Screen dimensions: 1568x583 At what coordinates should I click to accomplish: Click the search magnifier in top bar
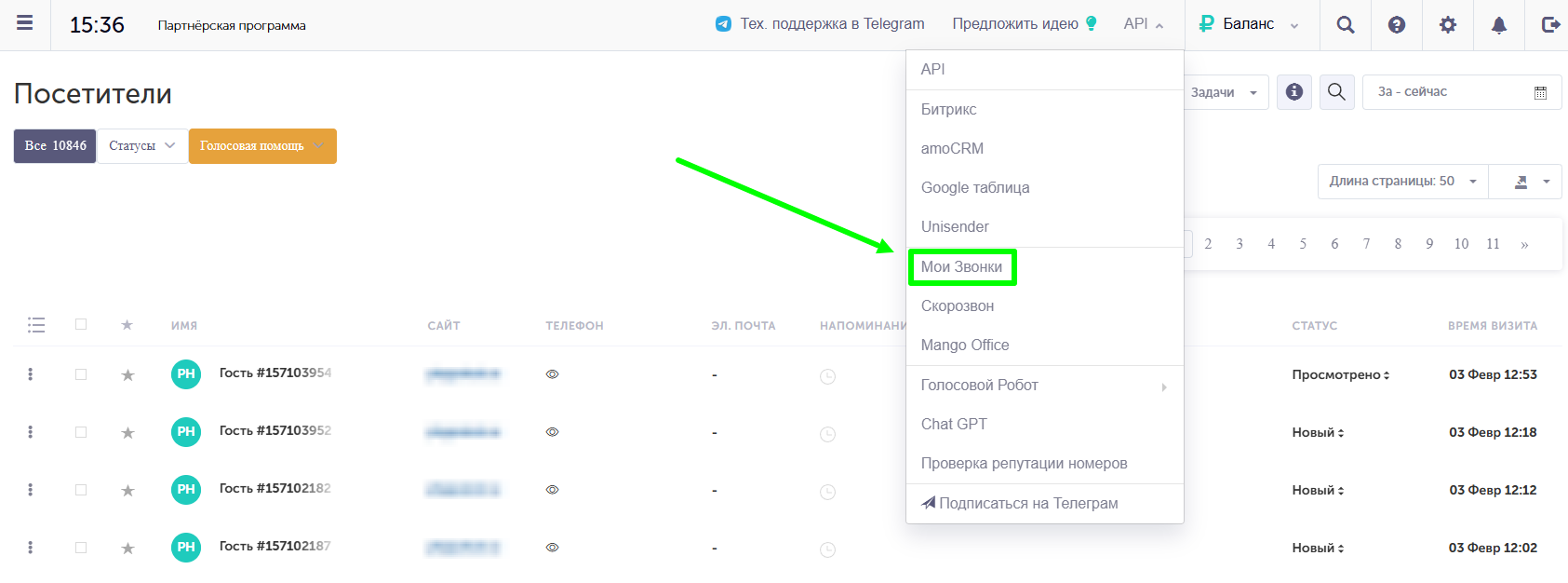point(1346,25)
